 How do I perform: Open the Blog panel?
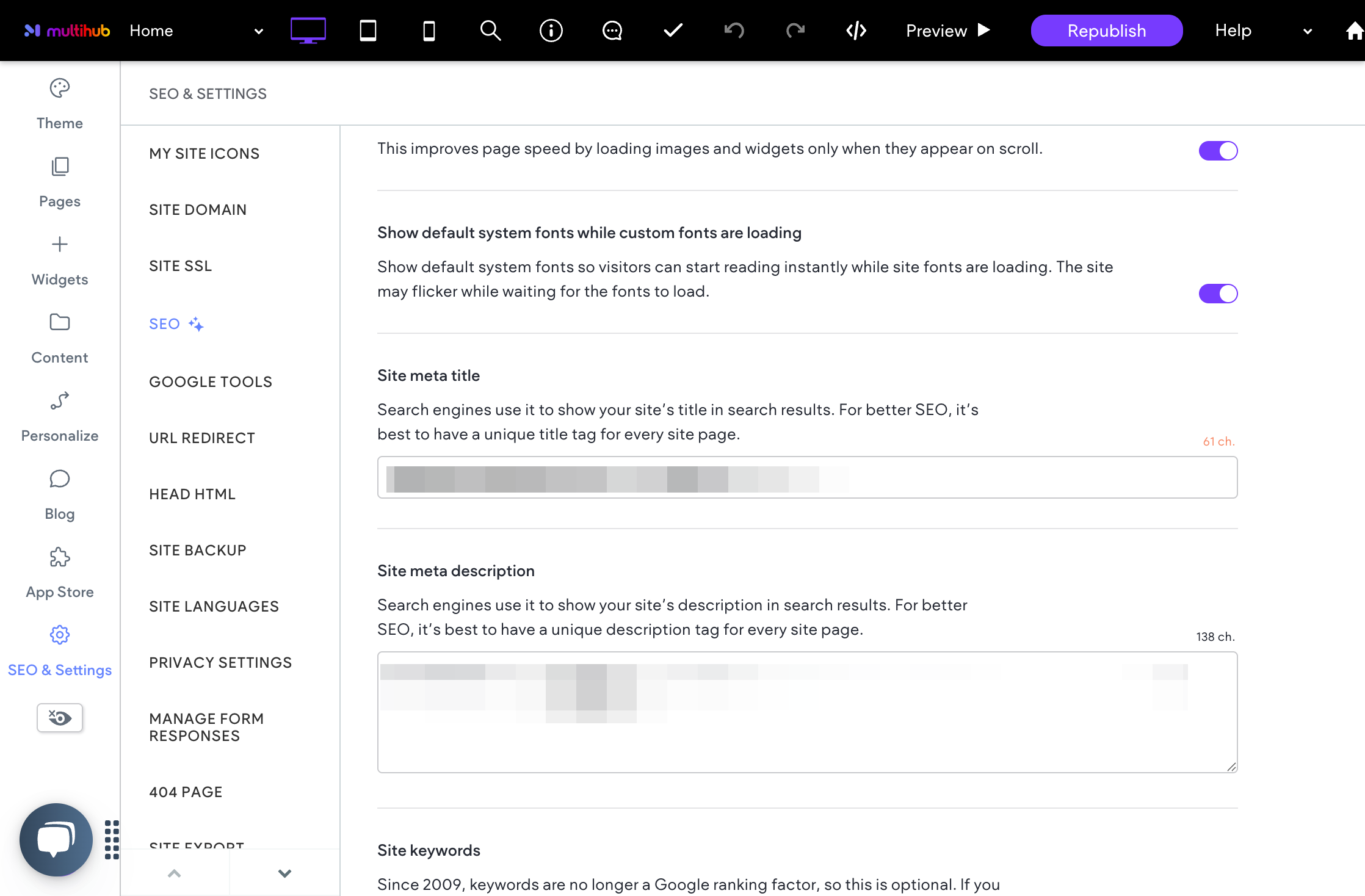(60, 495)
